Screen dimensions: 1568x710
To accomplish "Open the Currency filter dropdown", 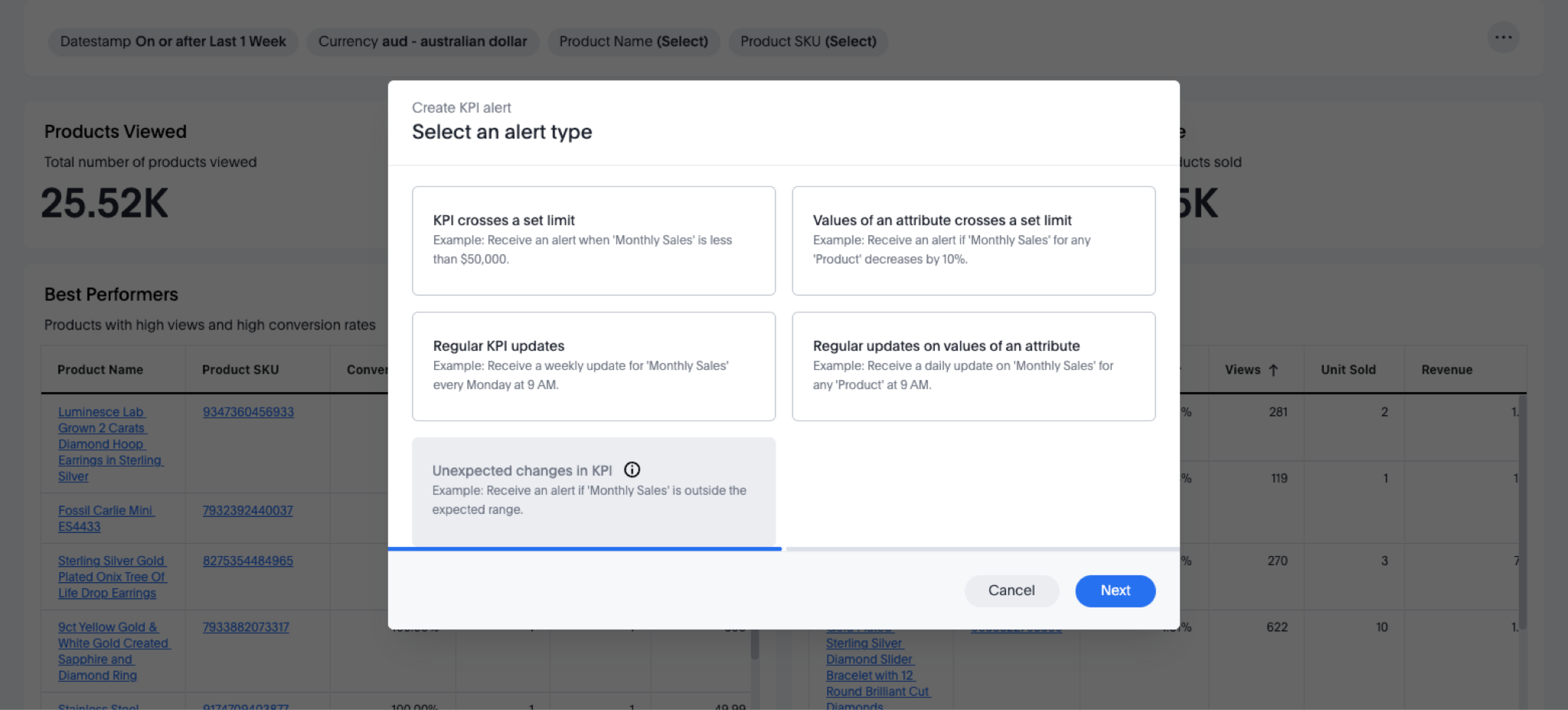I will coord(423,41).
